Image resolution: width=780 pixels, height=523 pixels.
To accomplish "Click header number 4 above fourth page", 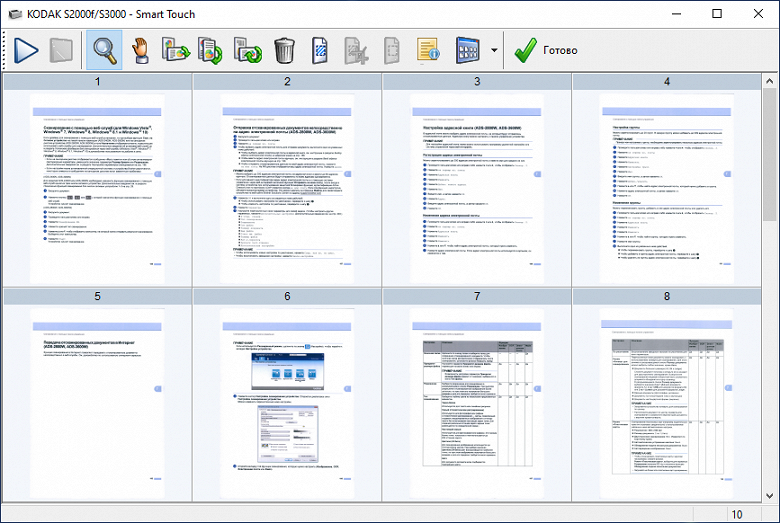I will [667, 82].
